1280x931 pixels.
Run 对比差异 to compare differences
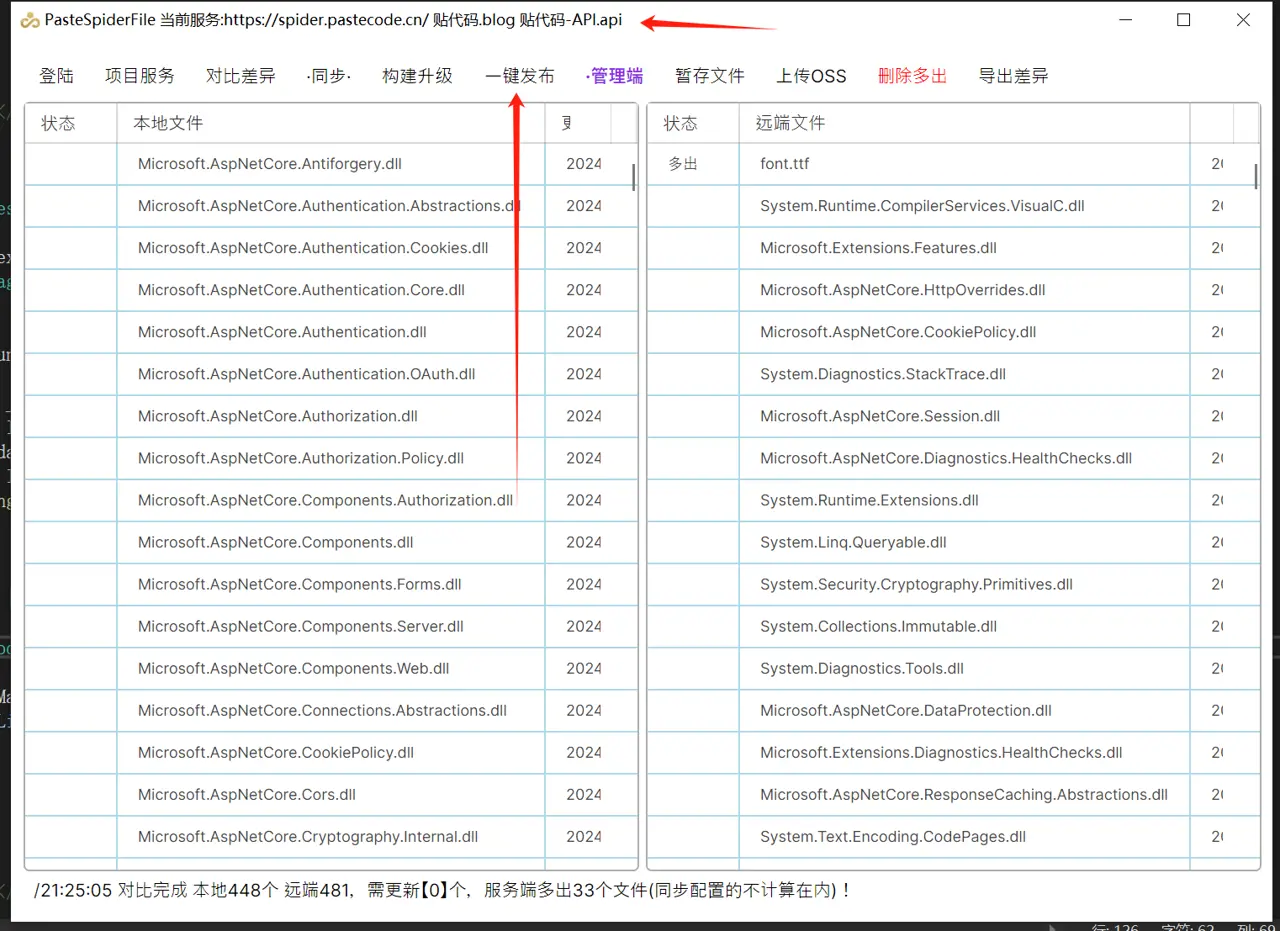240,75
